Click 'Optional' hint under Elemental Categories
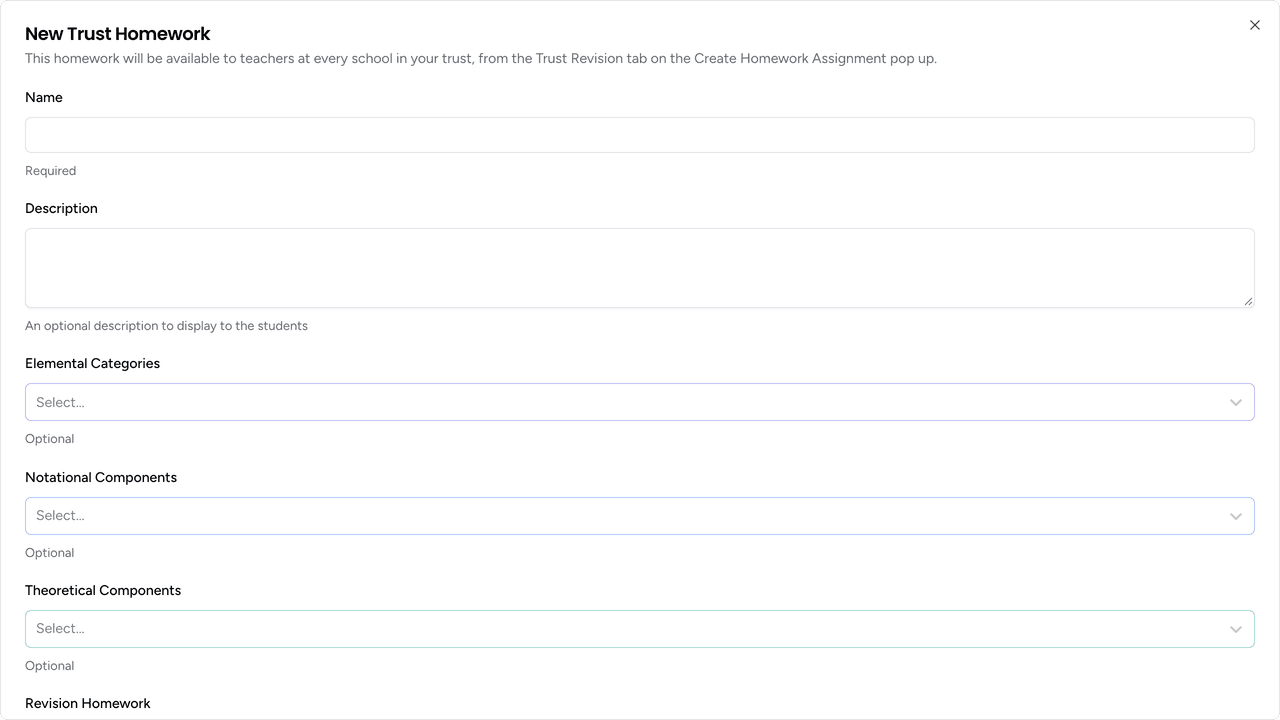This screenshot has width=1280, height=720. tap(50, 439)
